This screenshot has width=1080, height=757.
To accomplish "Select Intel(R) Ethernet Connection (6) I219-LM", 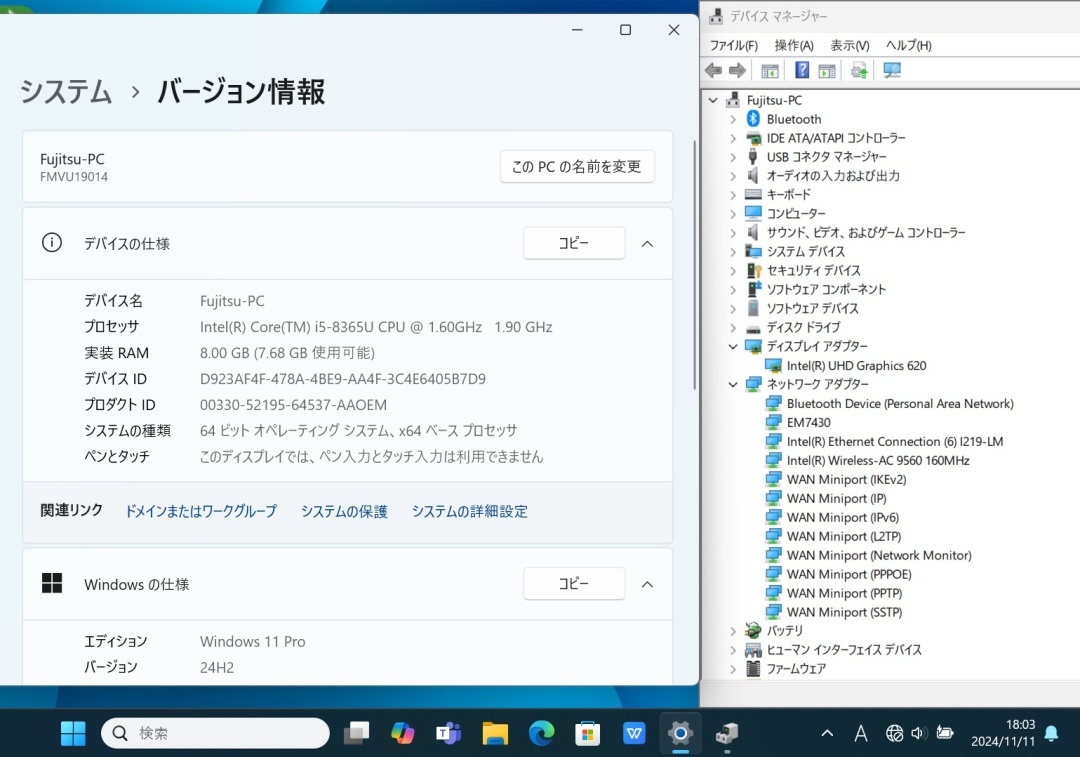I will click(895, 442).
